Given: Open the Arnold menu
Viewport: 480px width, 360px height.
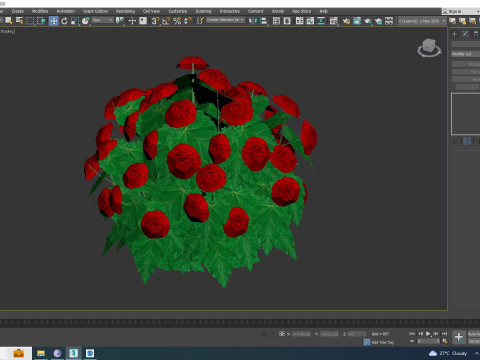Looking at the screenshot, I should coord(278,11).
